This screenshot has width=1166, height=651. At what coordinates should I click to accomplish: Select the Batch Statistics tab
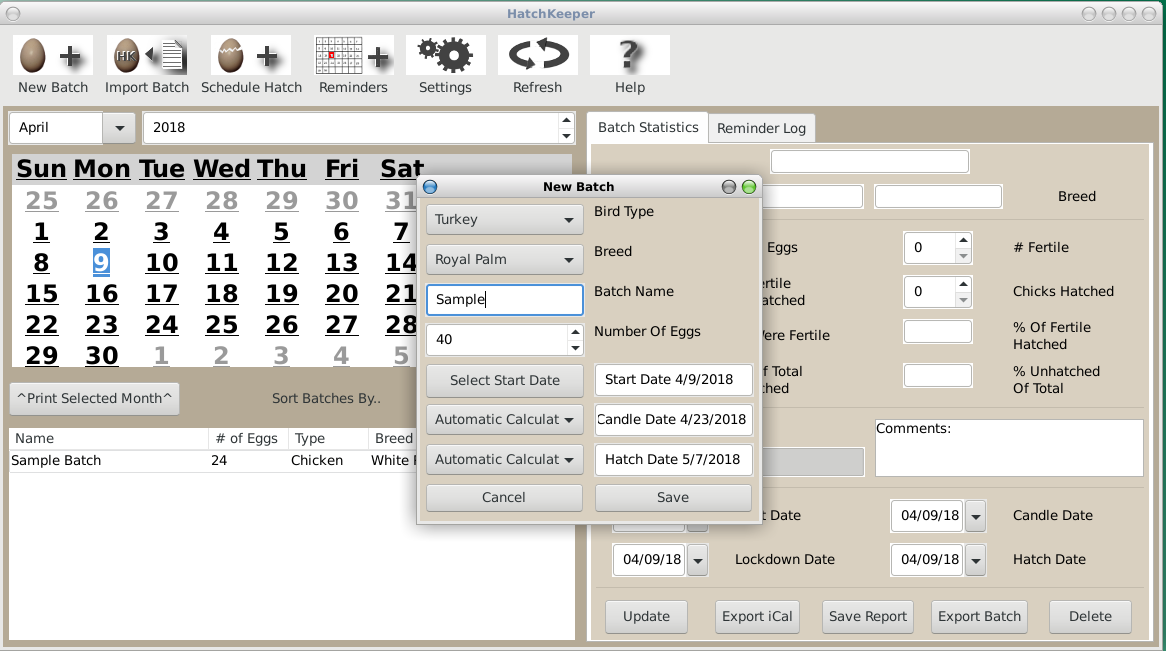(x=647, y=127)
